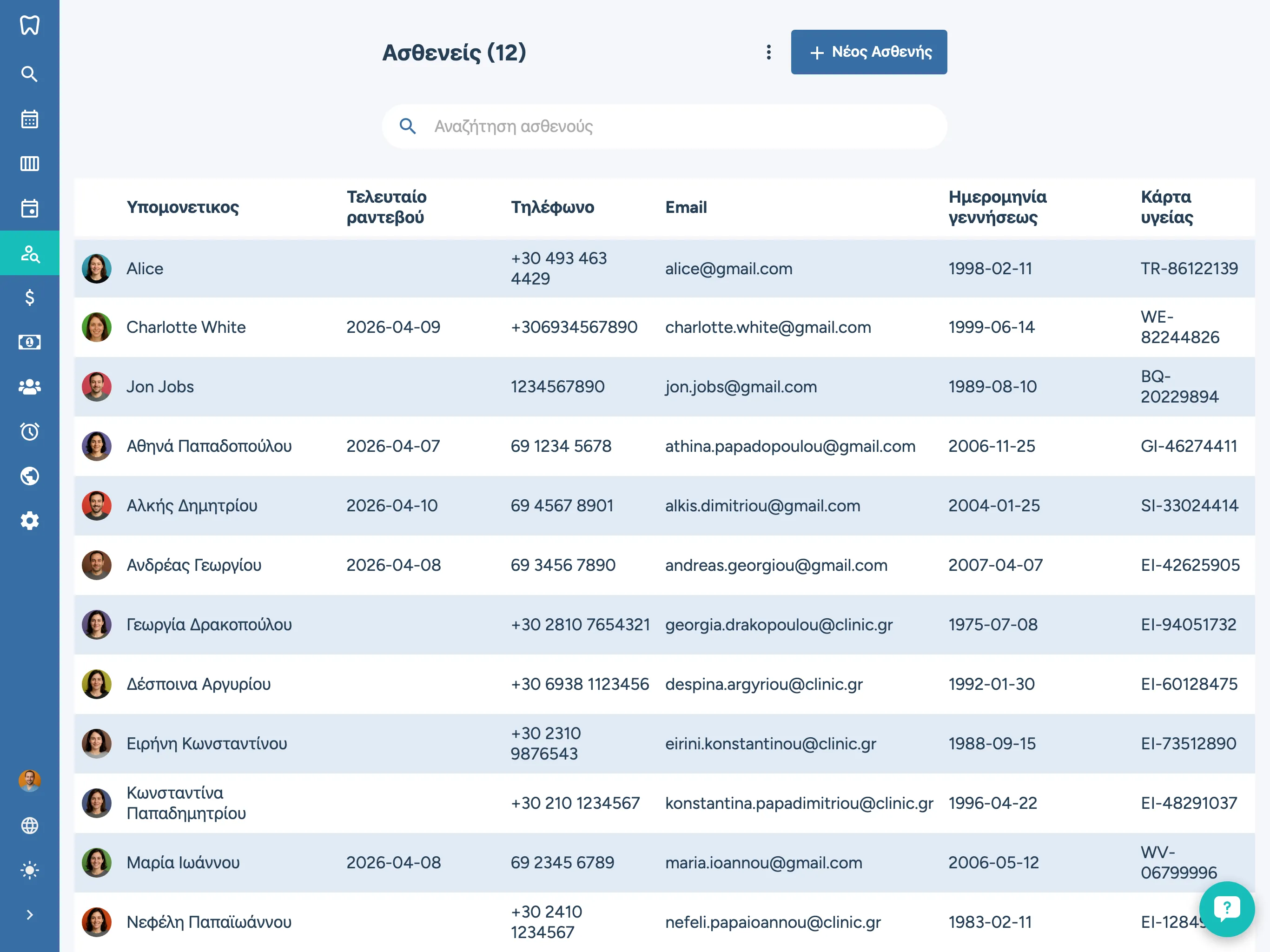Screen dimensions: 1270x952
Task: Sort by Ημερομηνία γεννήσεως column header
Action: click(x=997, y=207)
